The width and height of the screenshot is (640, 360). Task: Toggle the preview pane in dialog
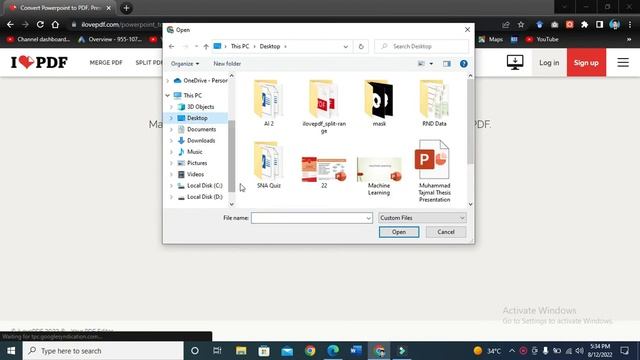(x=447, y=64)
